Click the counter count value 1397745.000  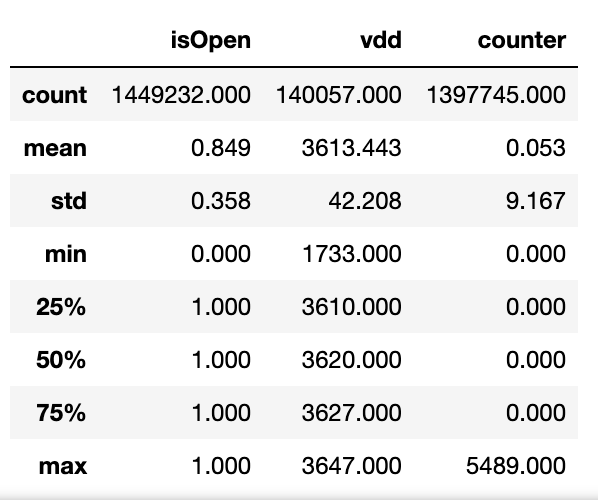[496, 95]
